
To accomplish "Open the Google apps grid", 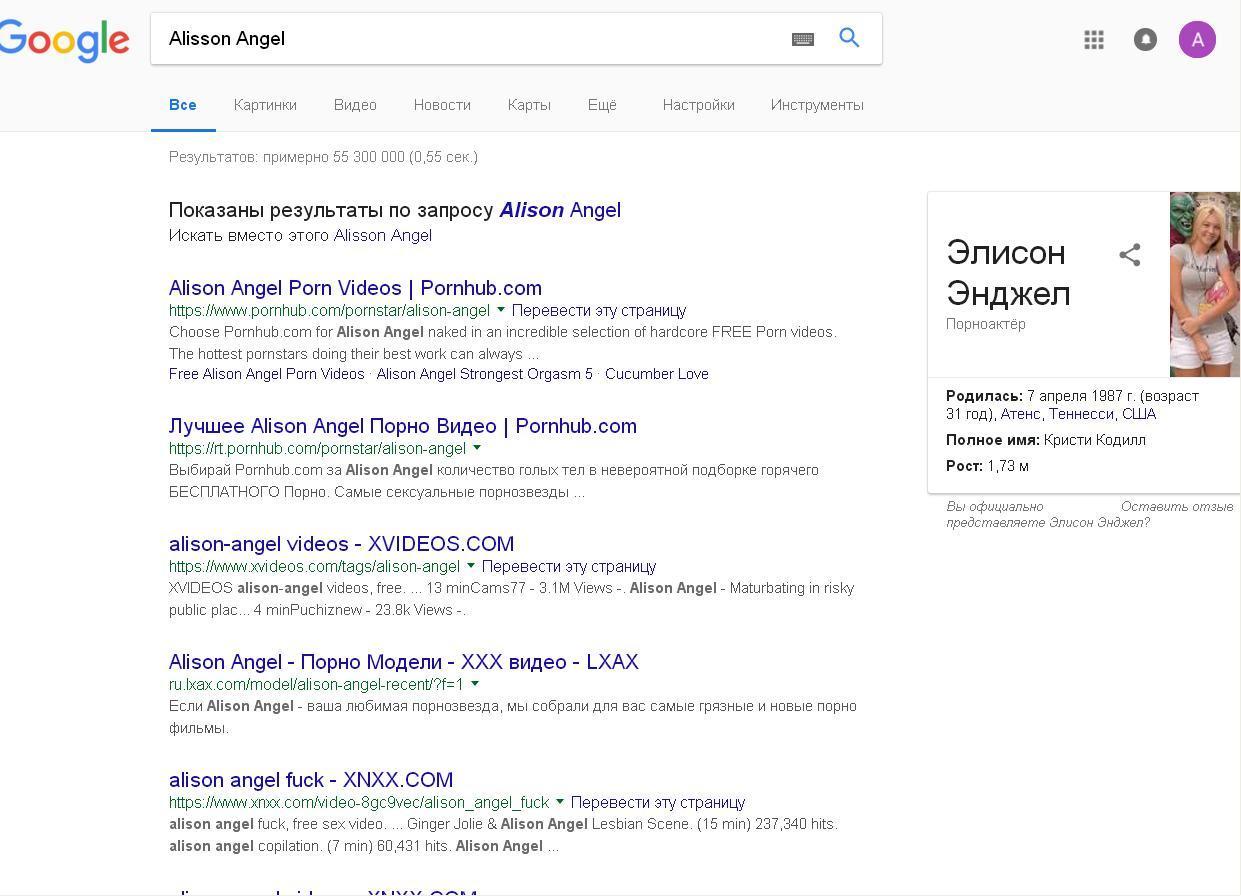I will coord(1094,40).
